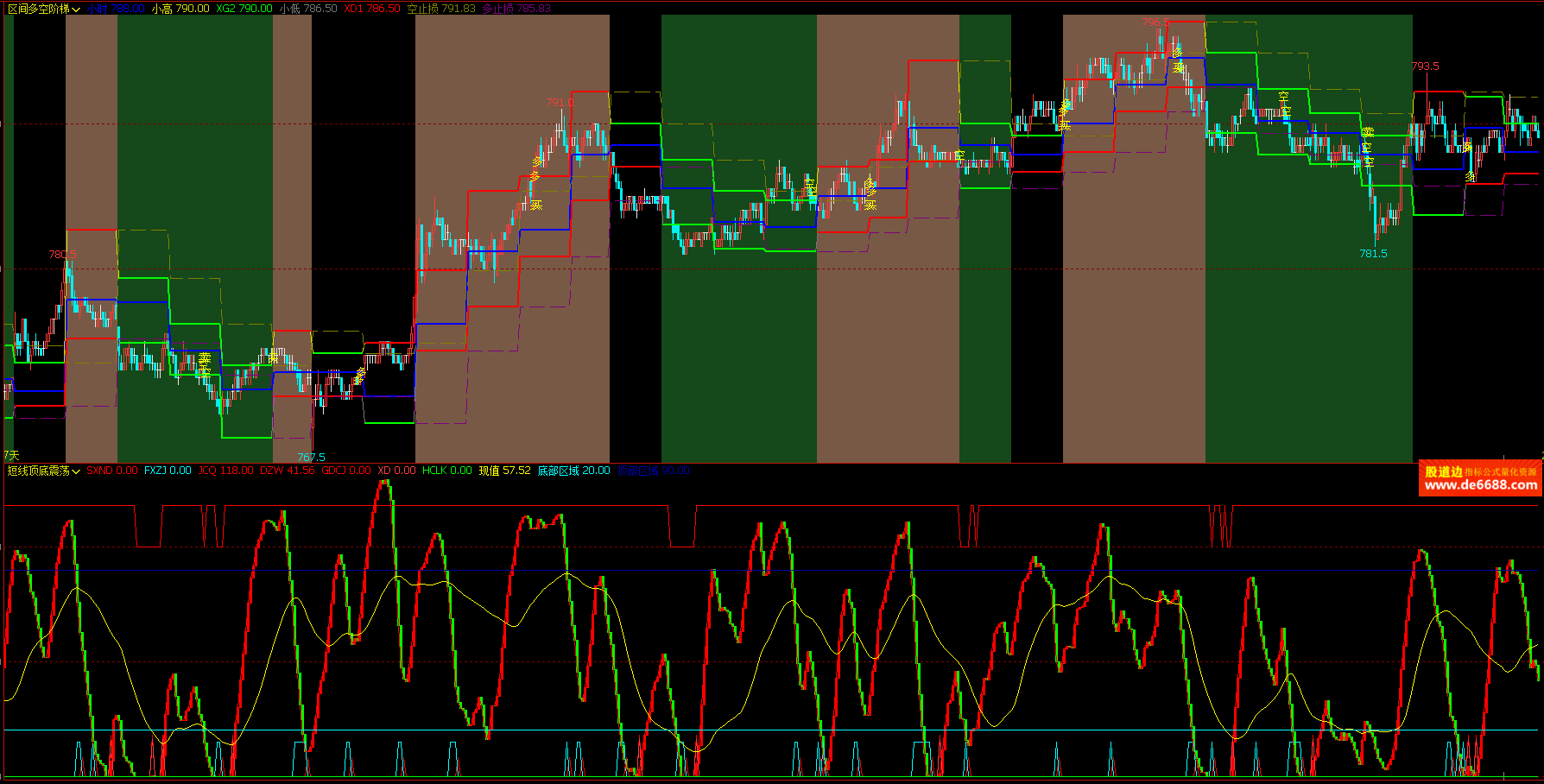Select the 小高 790.00 indicator label
This screenshot has width=1544, height=784.
tap(180, 9)
